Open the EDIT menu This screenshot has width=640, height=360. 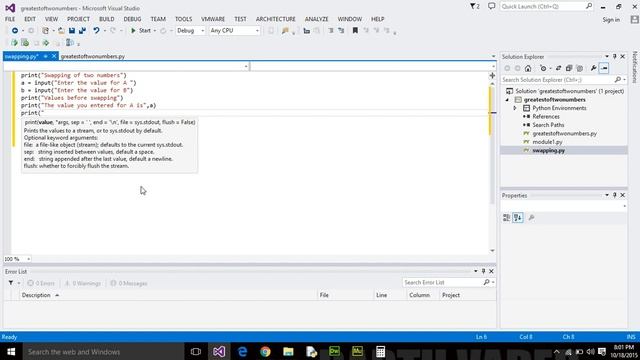pos(30,19)
